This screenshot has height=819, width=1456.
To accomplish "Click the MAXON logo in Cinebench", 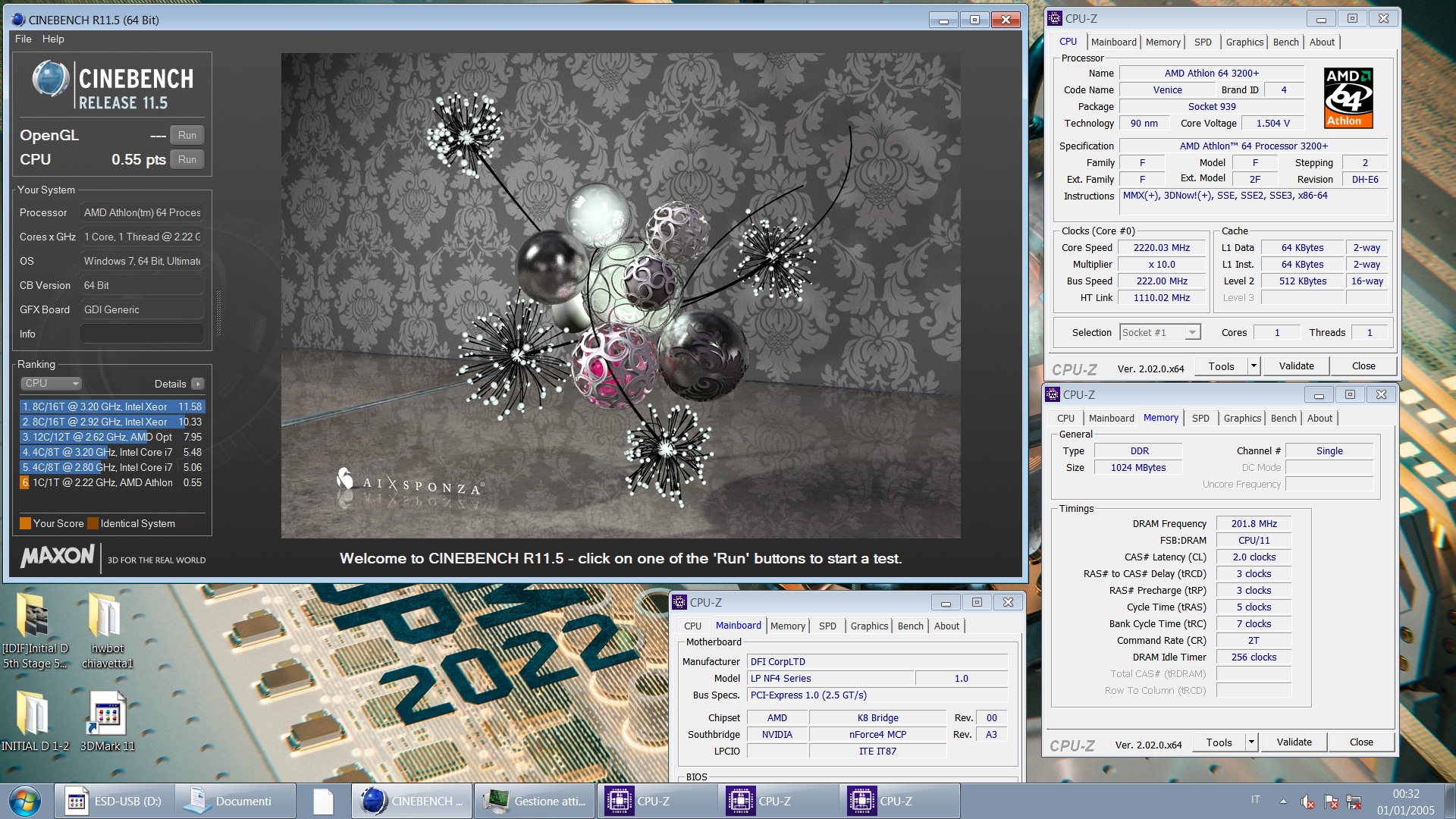I will pyautogui.click(x=58, y=557).
